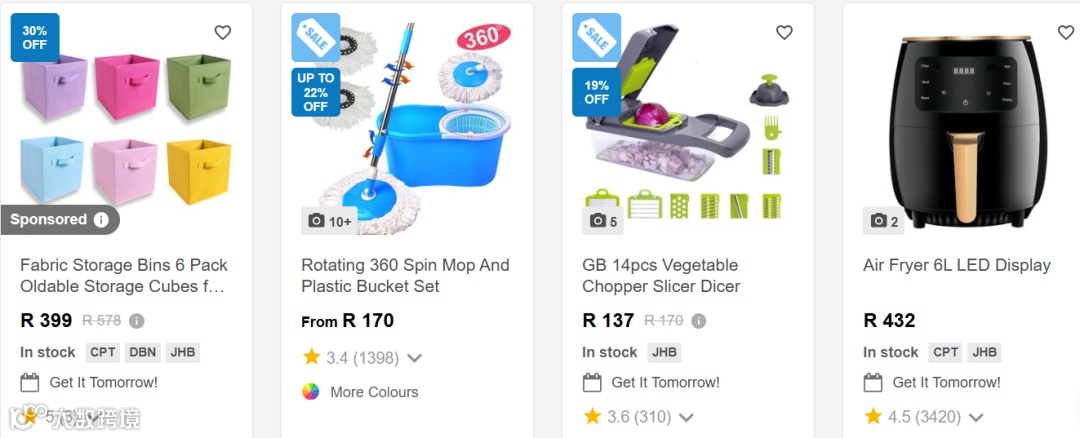1080x438 pixels.
Task: Expand Vegetable Chopper 3.6 rating chevron
Action: [x=686, y=417]
